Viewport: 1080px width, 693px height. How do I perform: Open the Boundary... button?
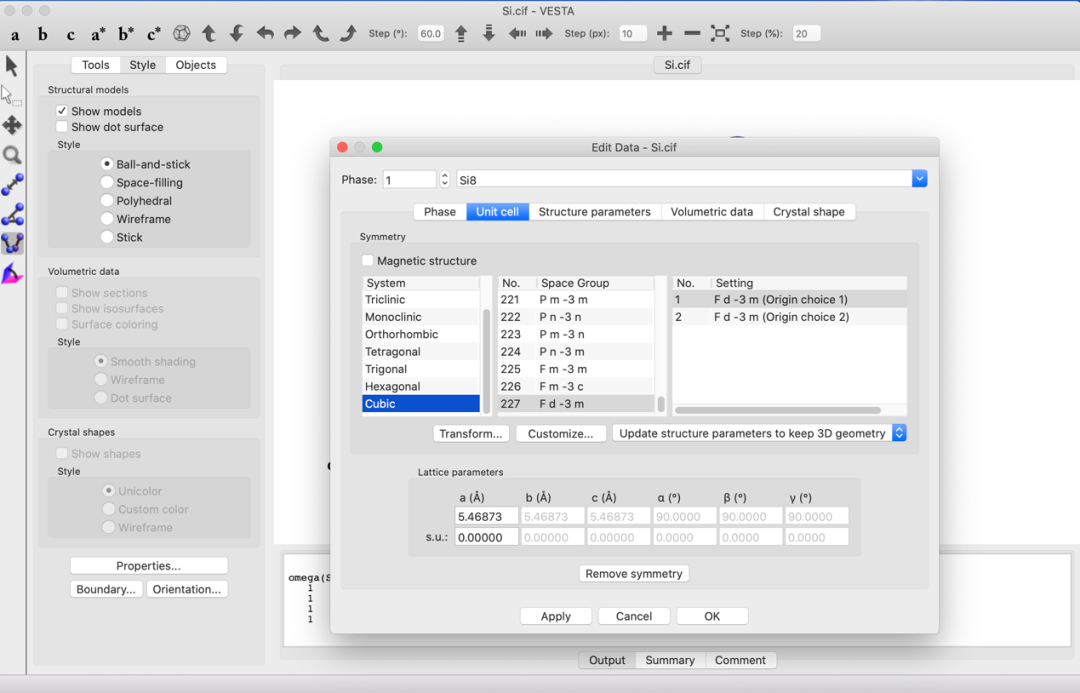point(106,589)
